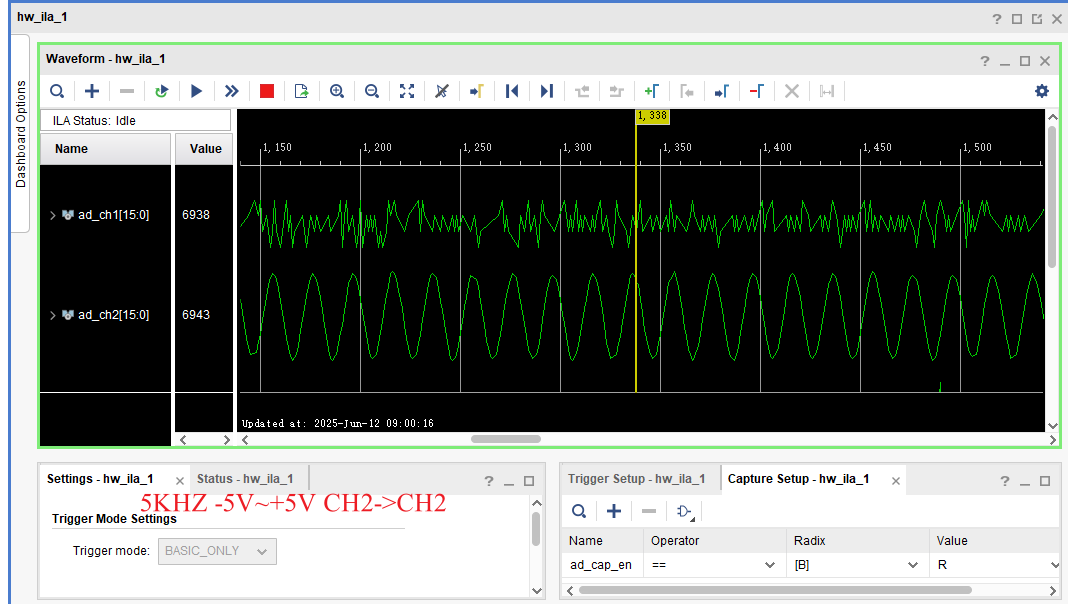The height and width of the screenshot is (604, 1068).
Task: Open help for the Waveform panel
Action: pyautogui.click(x=984, y=61)
